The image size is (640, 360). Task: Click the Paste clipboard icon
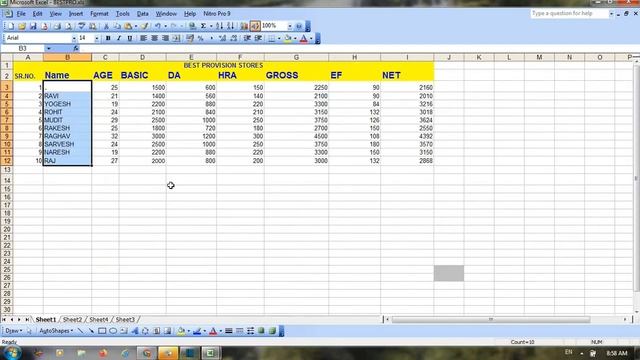click(x=128, y=26)
